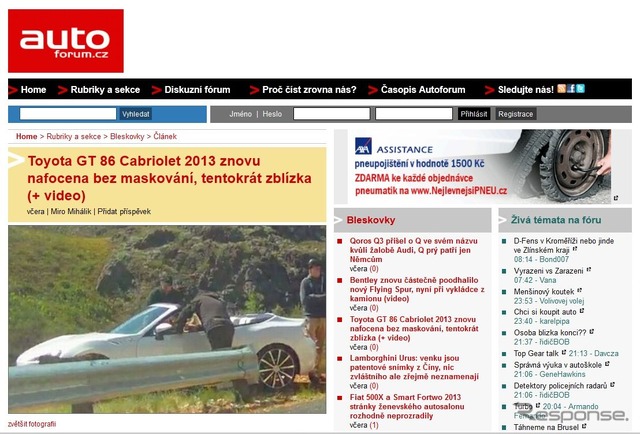Viewport: 640px width, 434px height.
Task: Open the RSS feed icon
Action: (x=562, y=89)
